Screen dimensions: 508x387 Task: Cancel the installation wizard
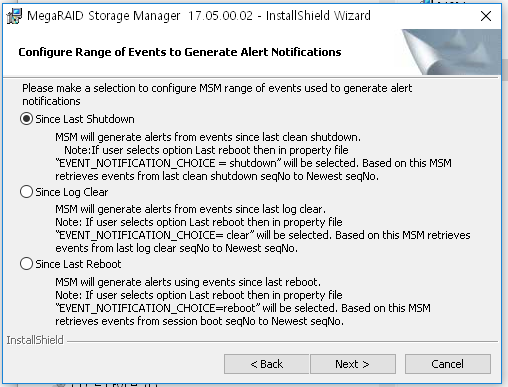point(448,364)
